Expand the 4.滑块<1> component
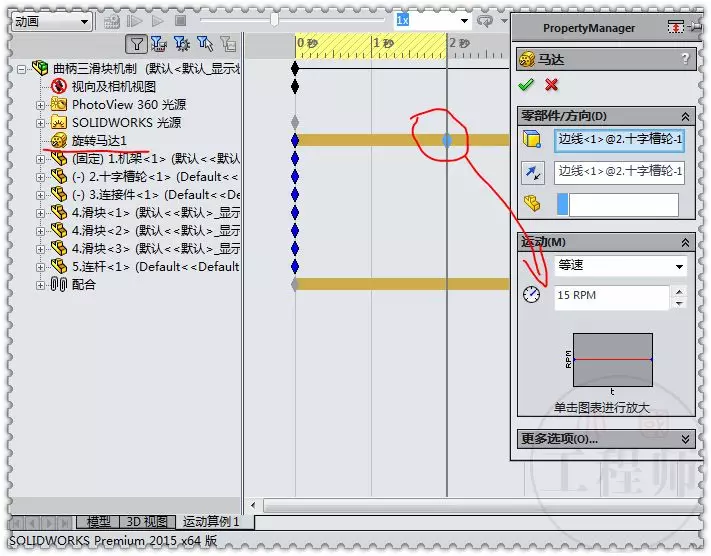Screen dimensions: 711x556 [40, 213]
